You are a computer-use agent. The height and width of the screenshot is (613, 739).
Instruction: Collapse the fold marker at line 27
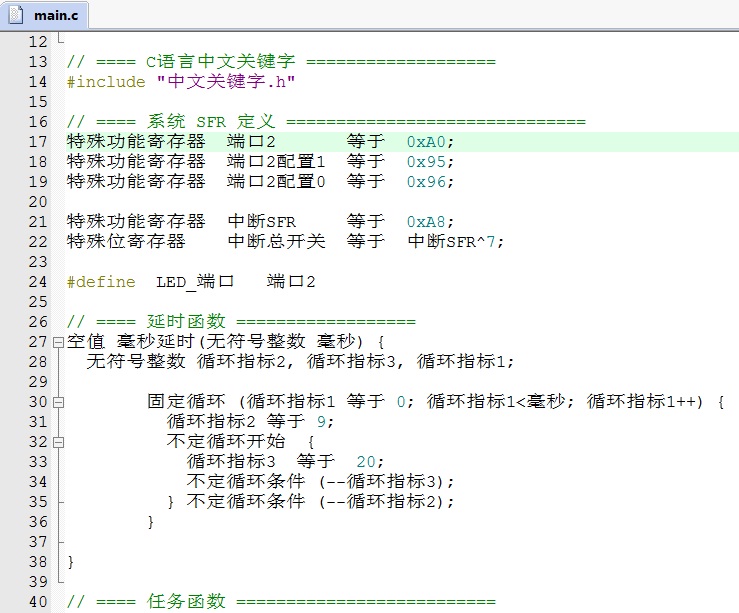coord(58,342)
